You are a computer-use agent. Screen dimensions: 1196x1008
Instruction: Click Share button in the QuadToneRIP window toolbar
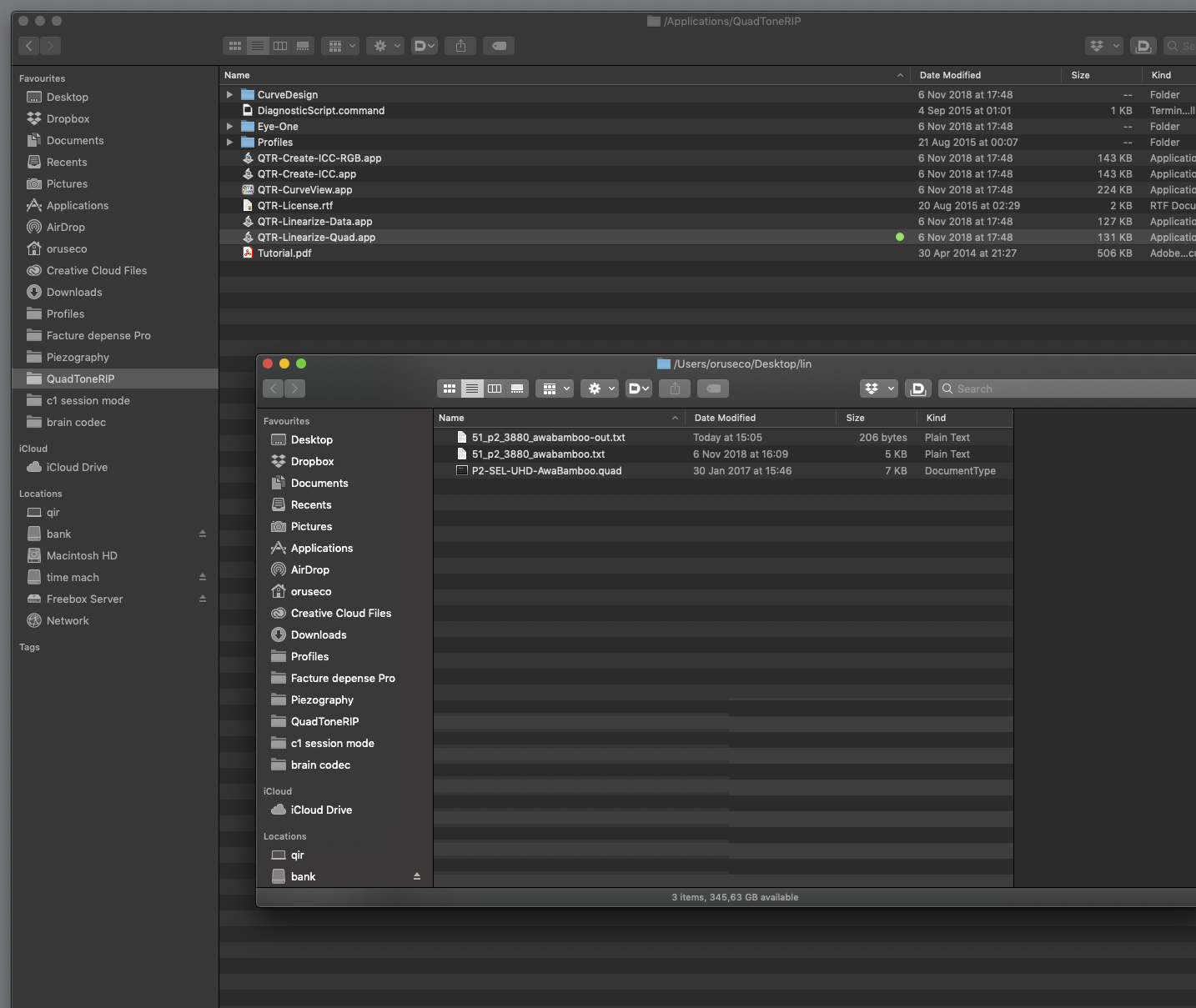tap(460, 46)
